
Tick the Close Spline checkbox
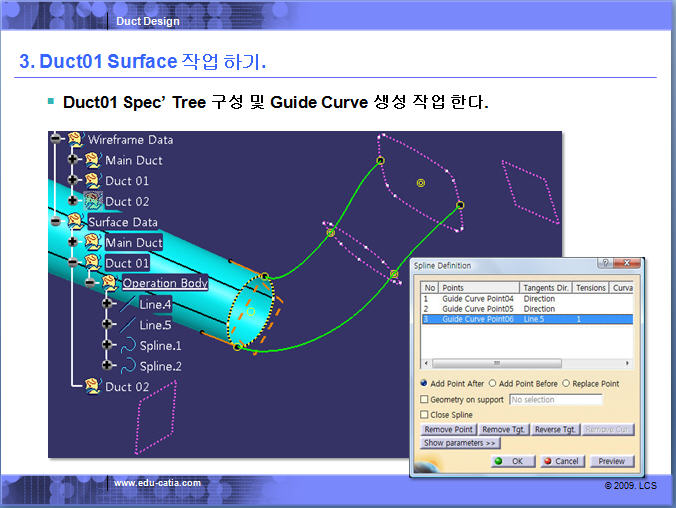coord(425,414)
